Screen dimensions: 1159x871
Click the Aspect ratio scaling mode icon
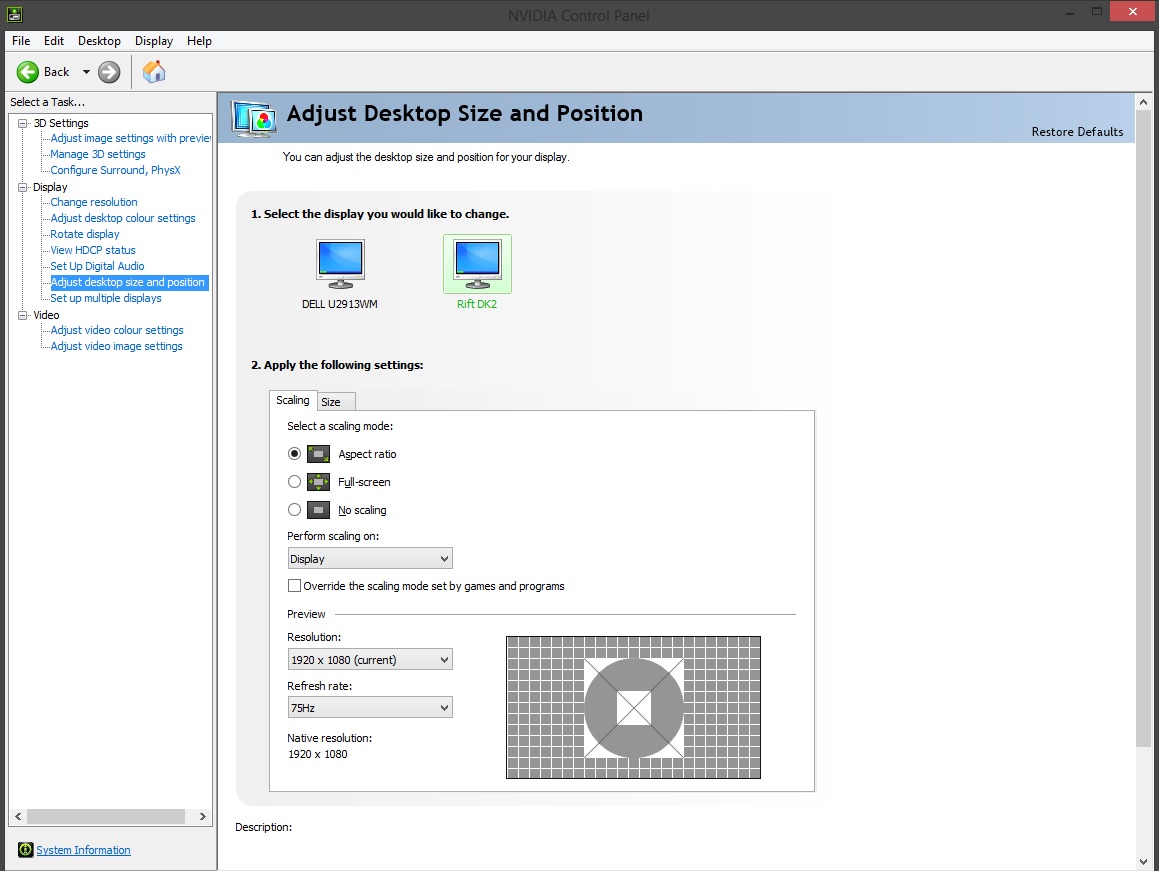(319, 454)
